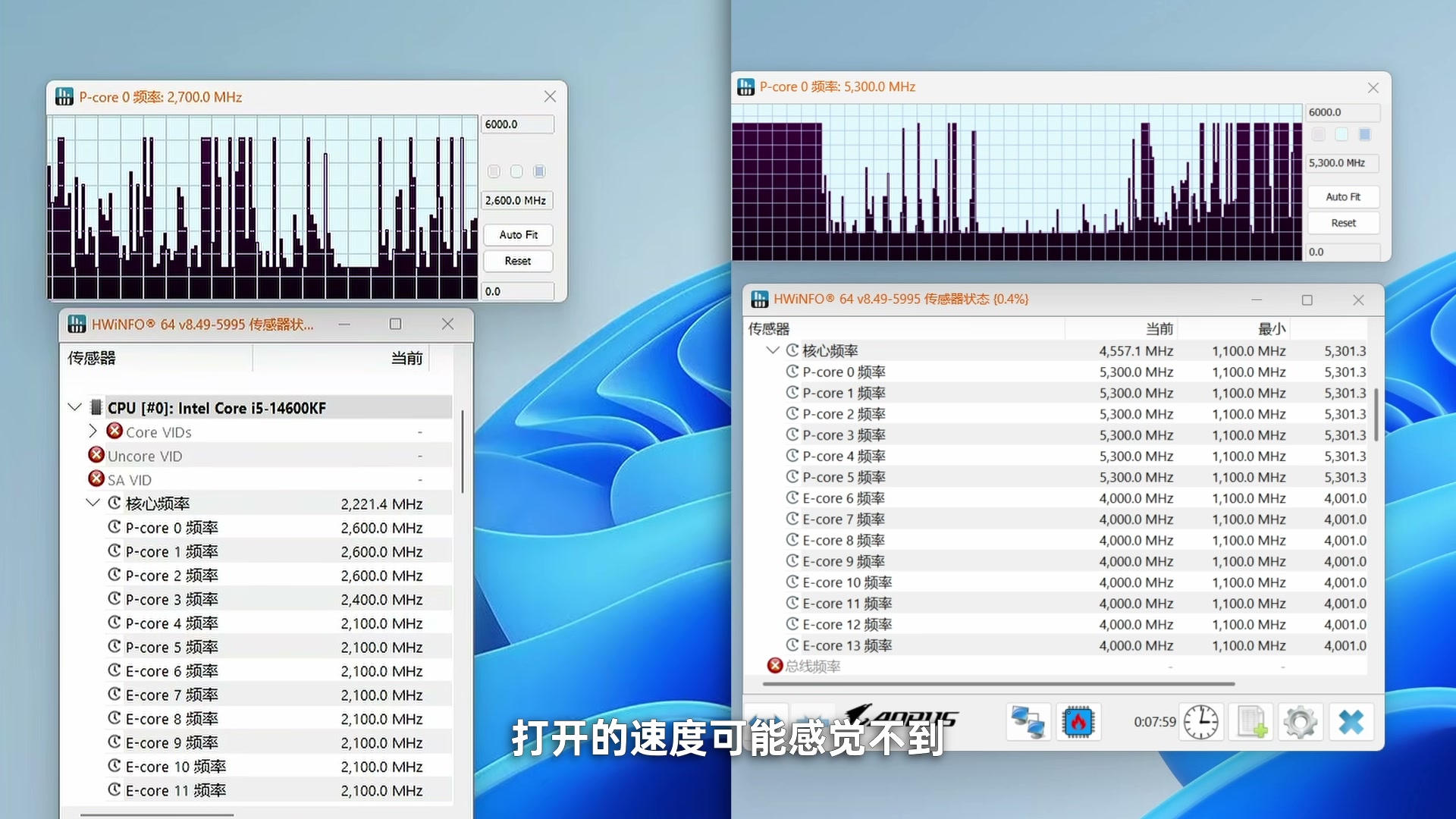Click the 4,557.1 MHz value of 核心频率
This screenshot has width=1456, height=819.
1136,351
